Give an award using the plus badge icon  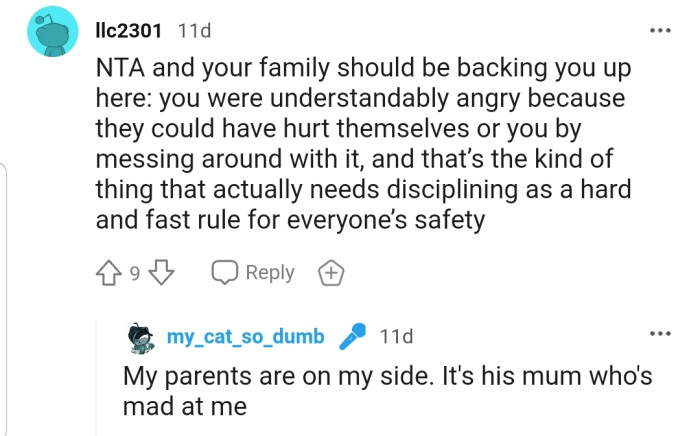(330, 273)
